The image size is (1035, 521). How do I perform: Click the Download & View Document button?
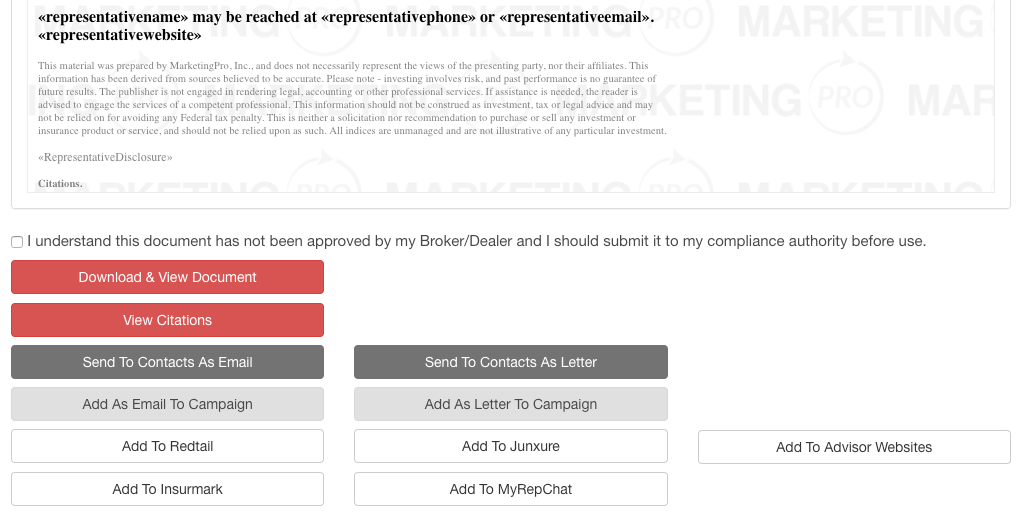pyautogui.click(x=167, y=277)
